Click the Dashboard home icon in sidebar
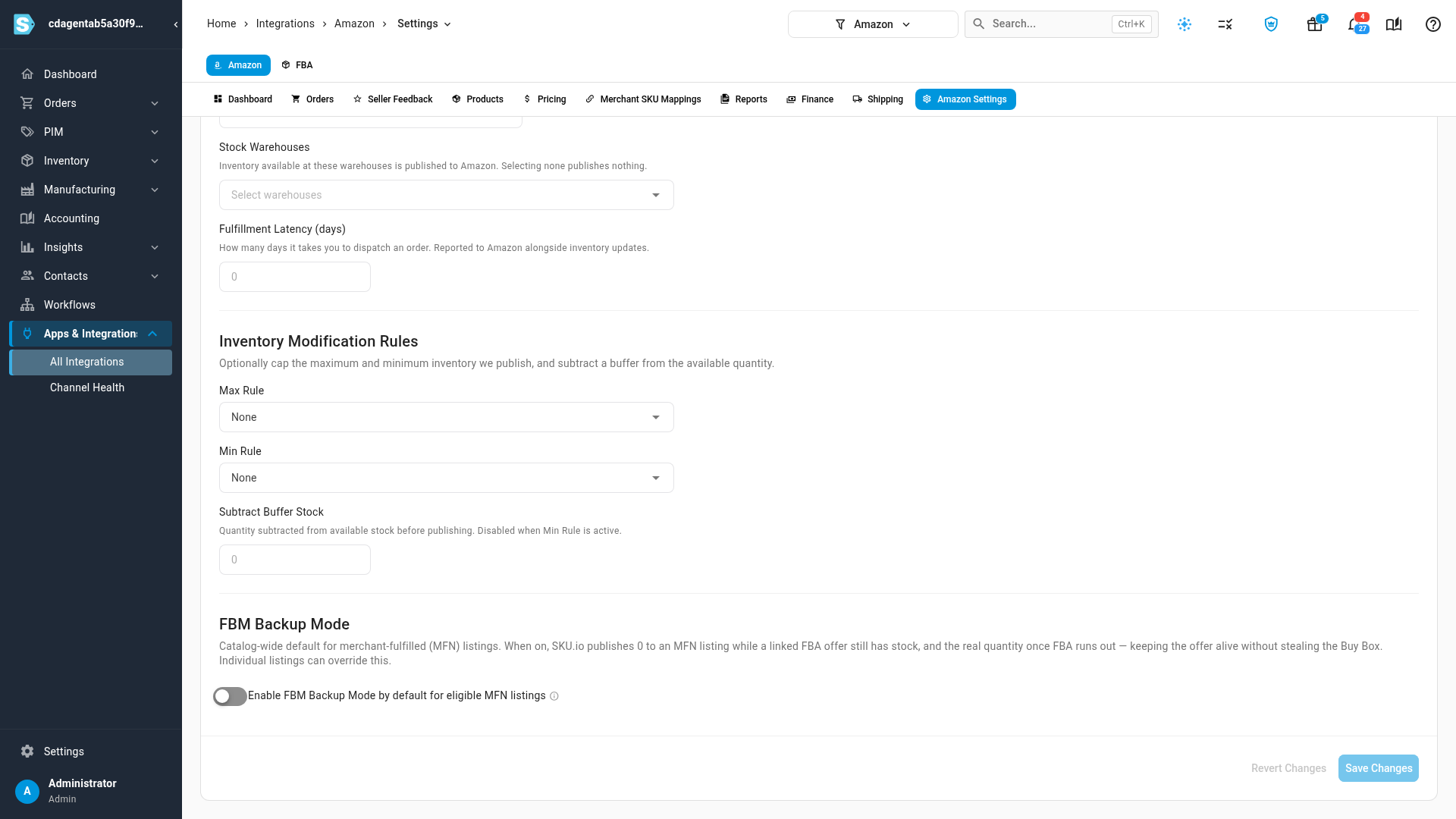Viewport: 1456px width, 819px height. tap(27, 74)
